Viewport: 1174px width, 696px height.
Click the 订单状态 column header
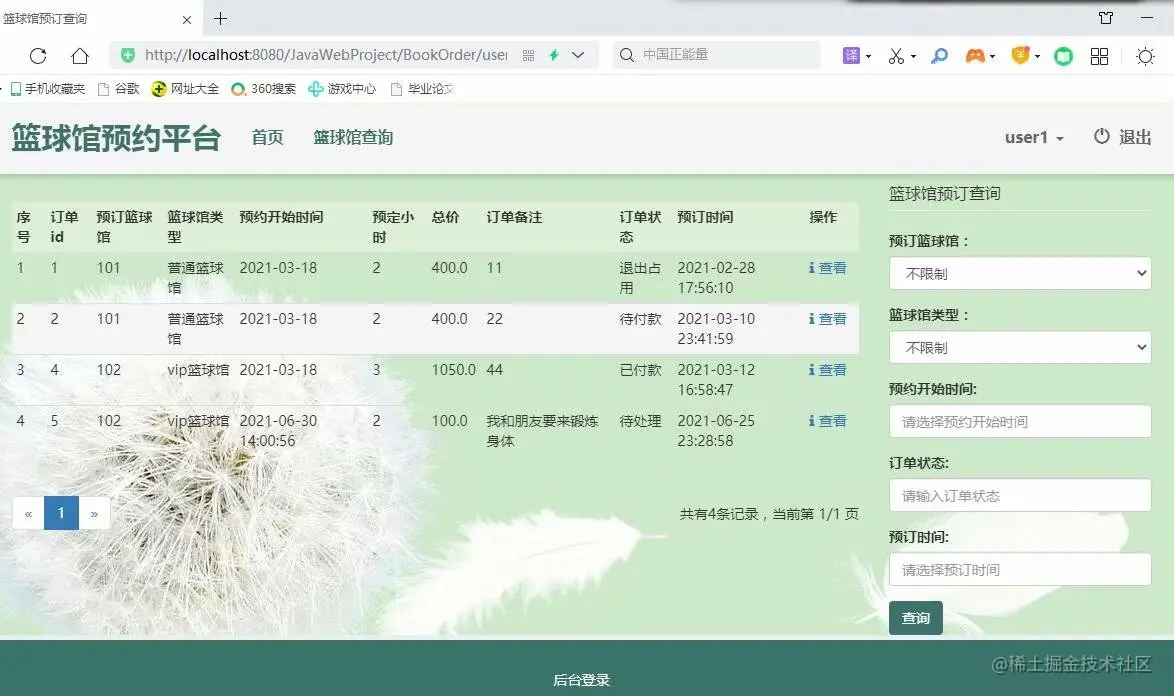(x=640, y=227)
